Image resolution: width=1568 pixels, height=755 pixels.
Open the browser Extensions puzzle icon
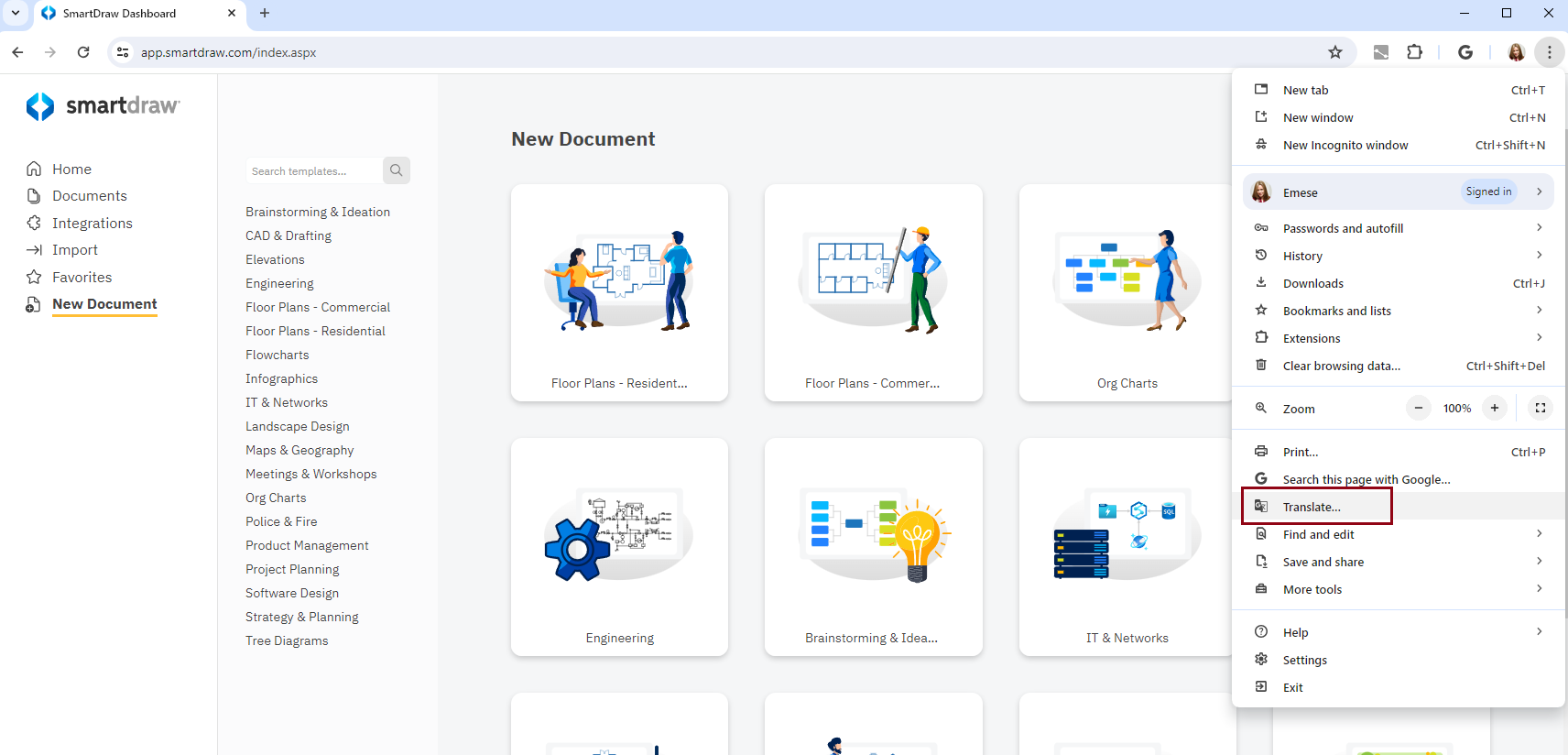pos(1414,52)
